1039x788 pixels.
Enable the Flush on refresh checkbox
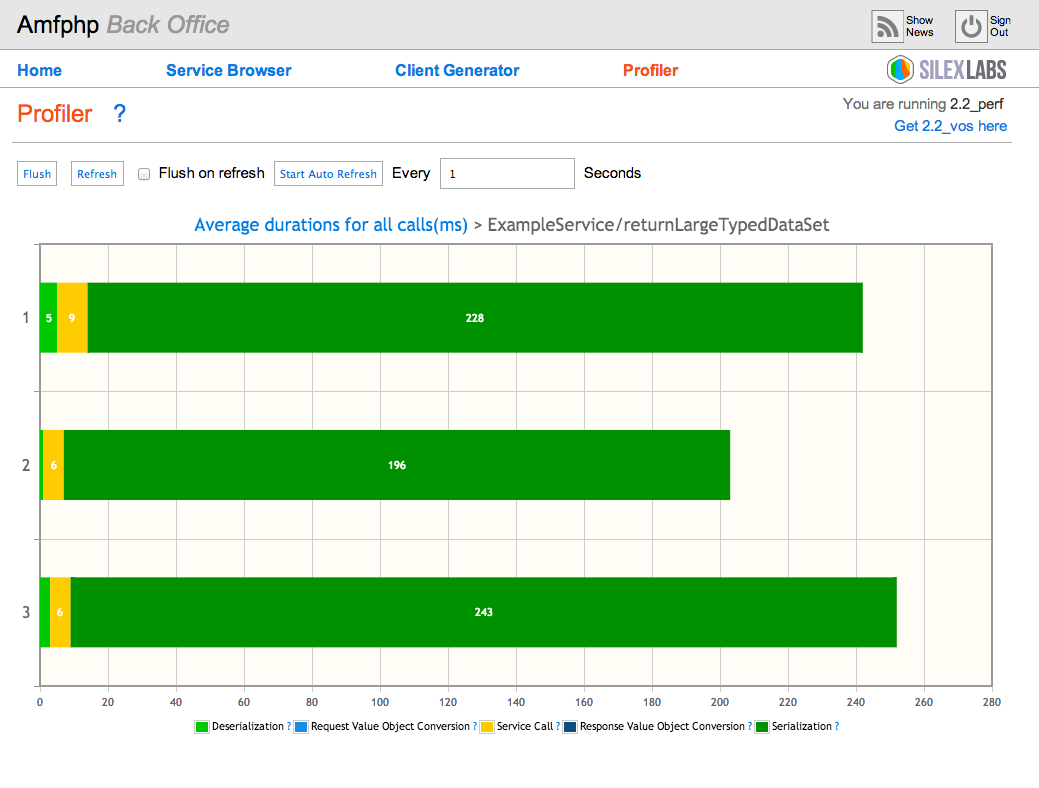(x=144, y=174)
